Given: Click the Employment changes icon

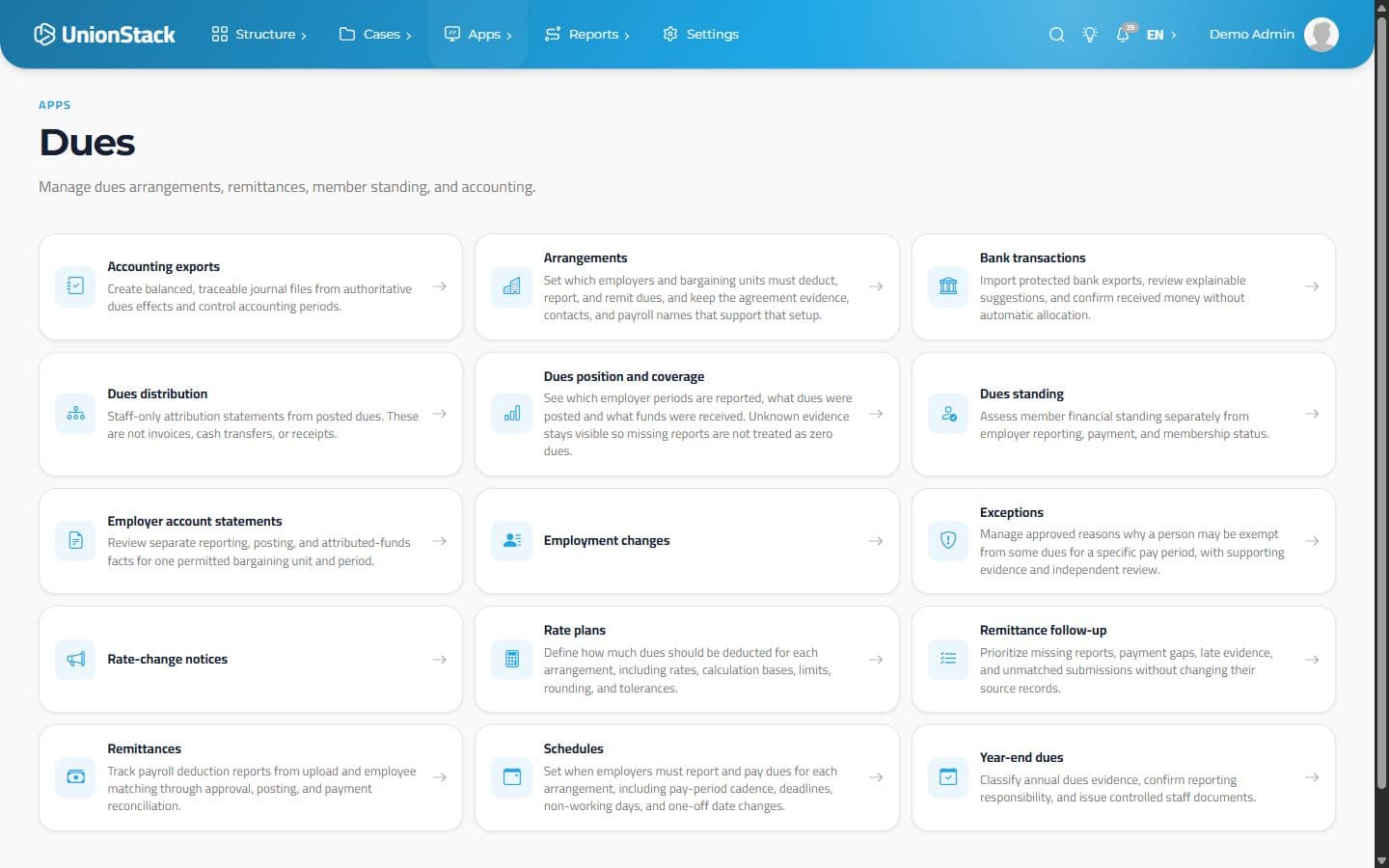Looking at the screenshot, I should tap(512, 541).
